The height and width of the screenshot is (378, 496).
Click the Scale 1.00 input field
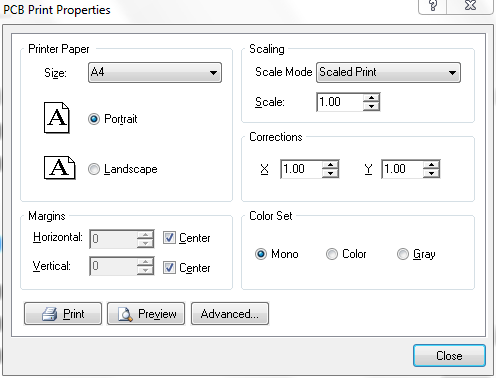[340, 102]
